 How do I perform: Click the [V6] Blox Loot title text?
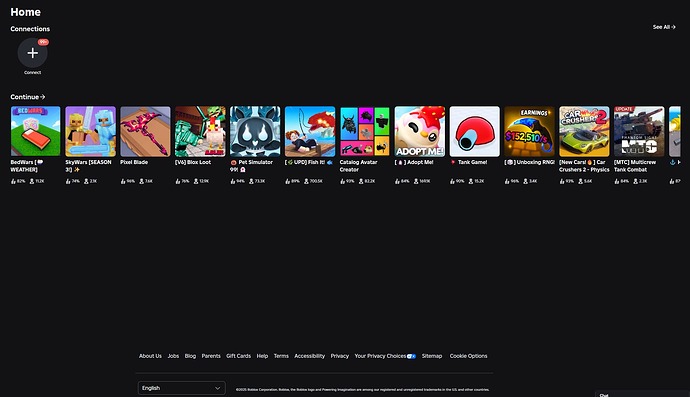[193, 162]
